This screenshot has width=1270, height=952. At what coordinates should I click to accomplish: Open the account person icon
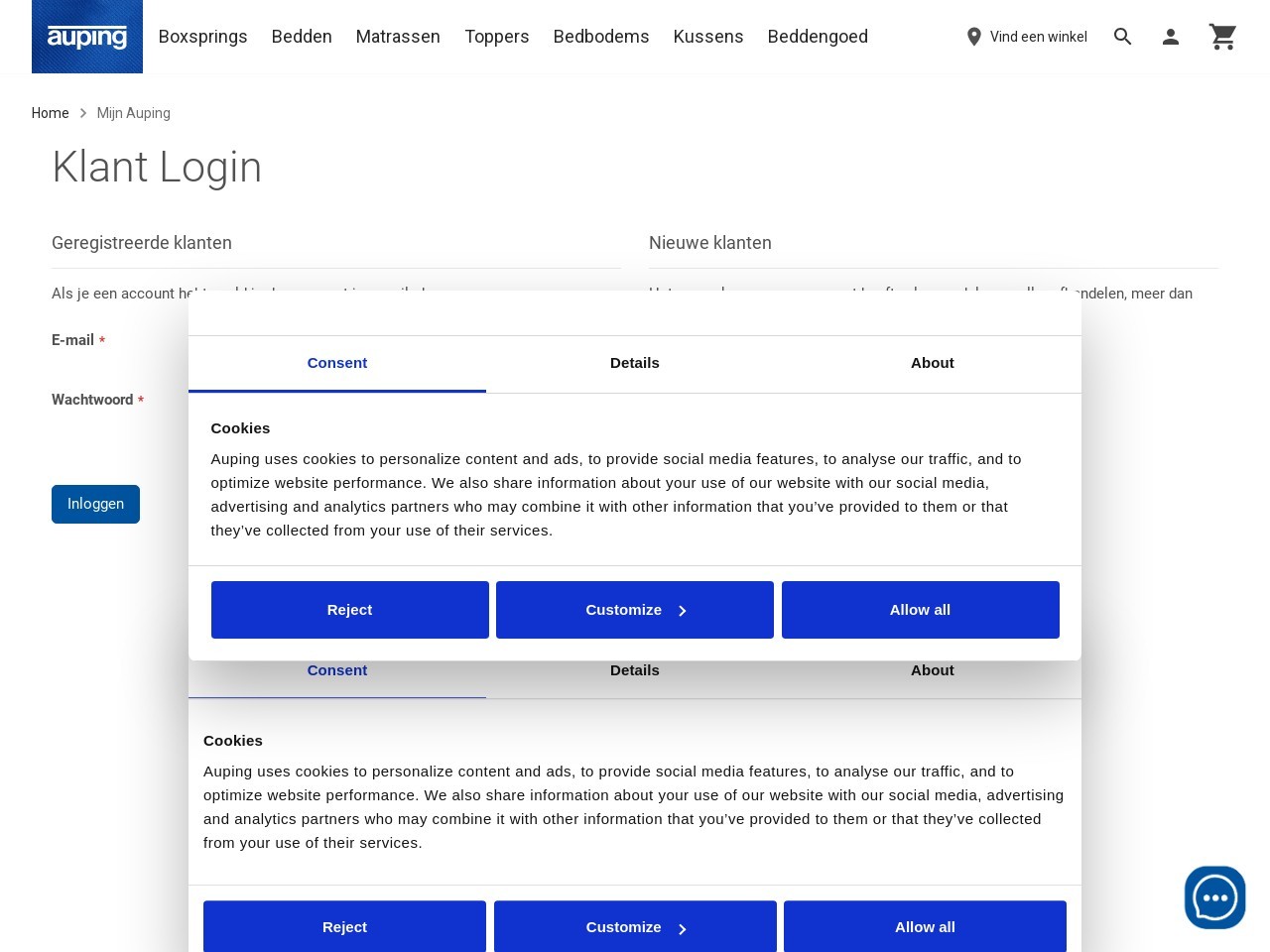click(x=1171, y=37)
